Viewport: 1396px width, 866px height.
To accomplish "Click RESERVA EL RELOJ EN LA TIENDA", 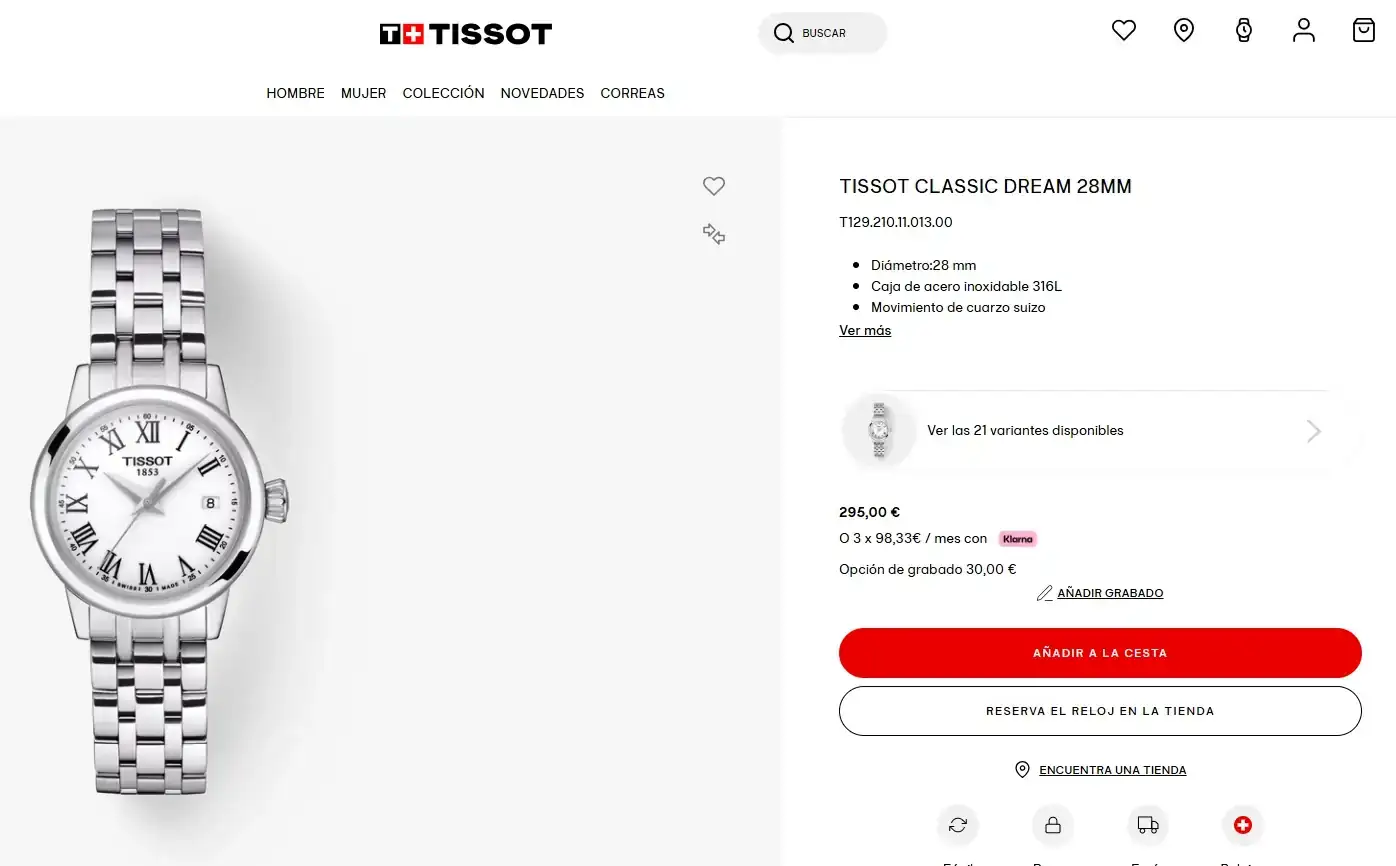I will pyautogui.click(x=1100, y=711).
